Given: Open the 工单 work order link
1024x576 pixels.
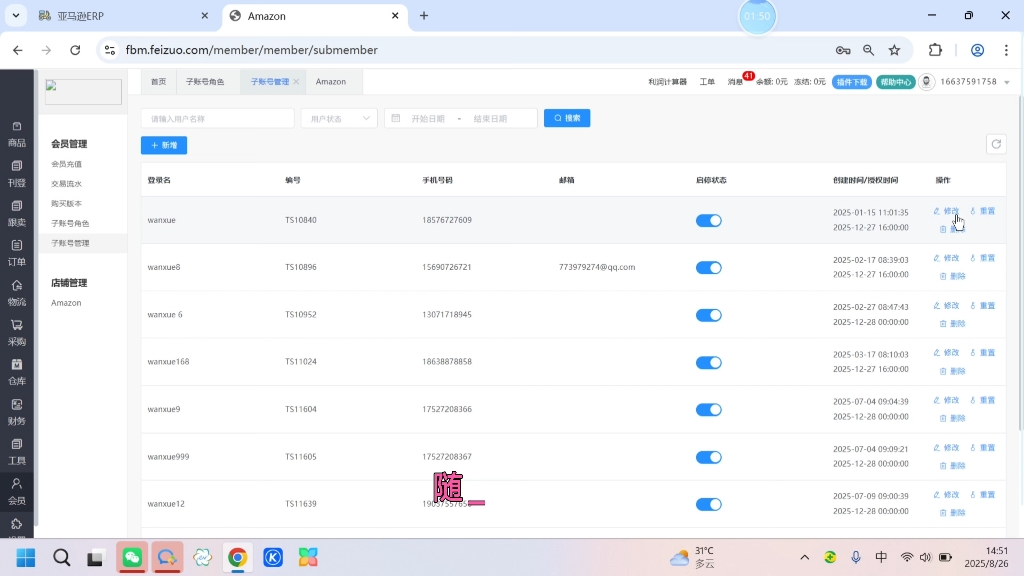Looking at the screenshot, I should pyautogui.click(x=707, y=82).
